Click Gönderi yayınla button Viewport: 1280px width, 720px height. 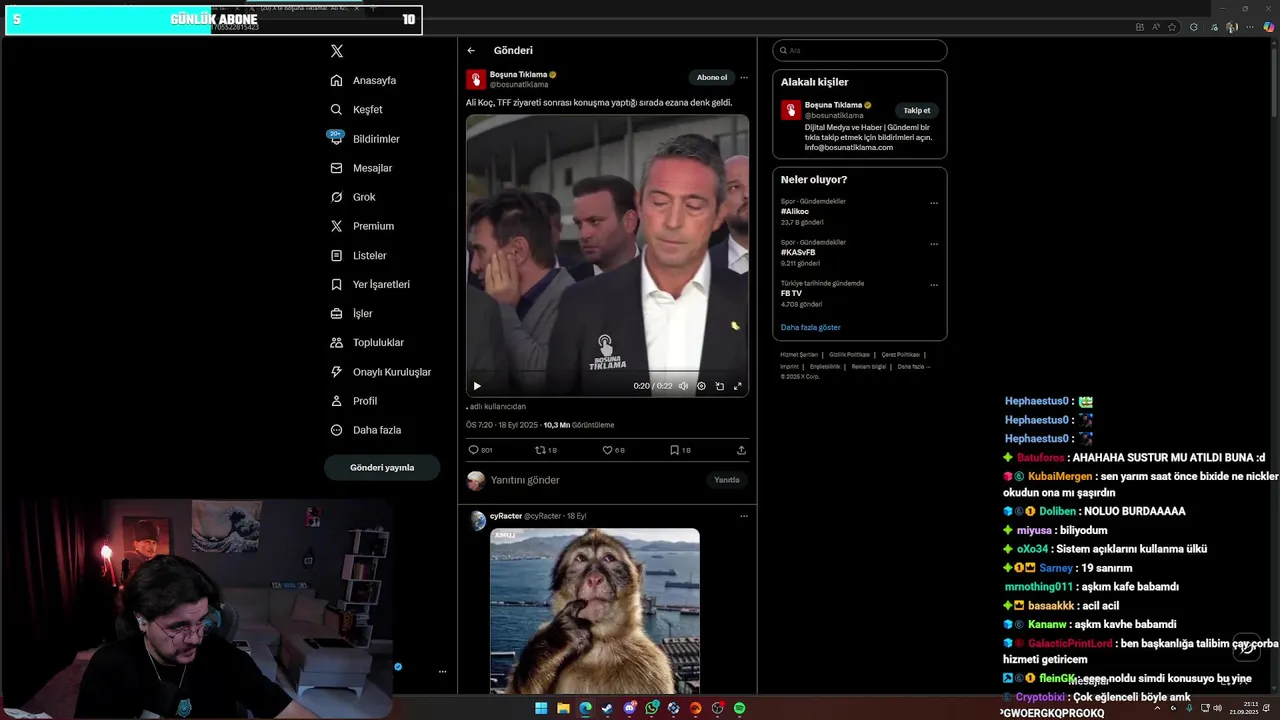[x=382, y=467]
